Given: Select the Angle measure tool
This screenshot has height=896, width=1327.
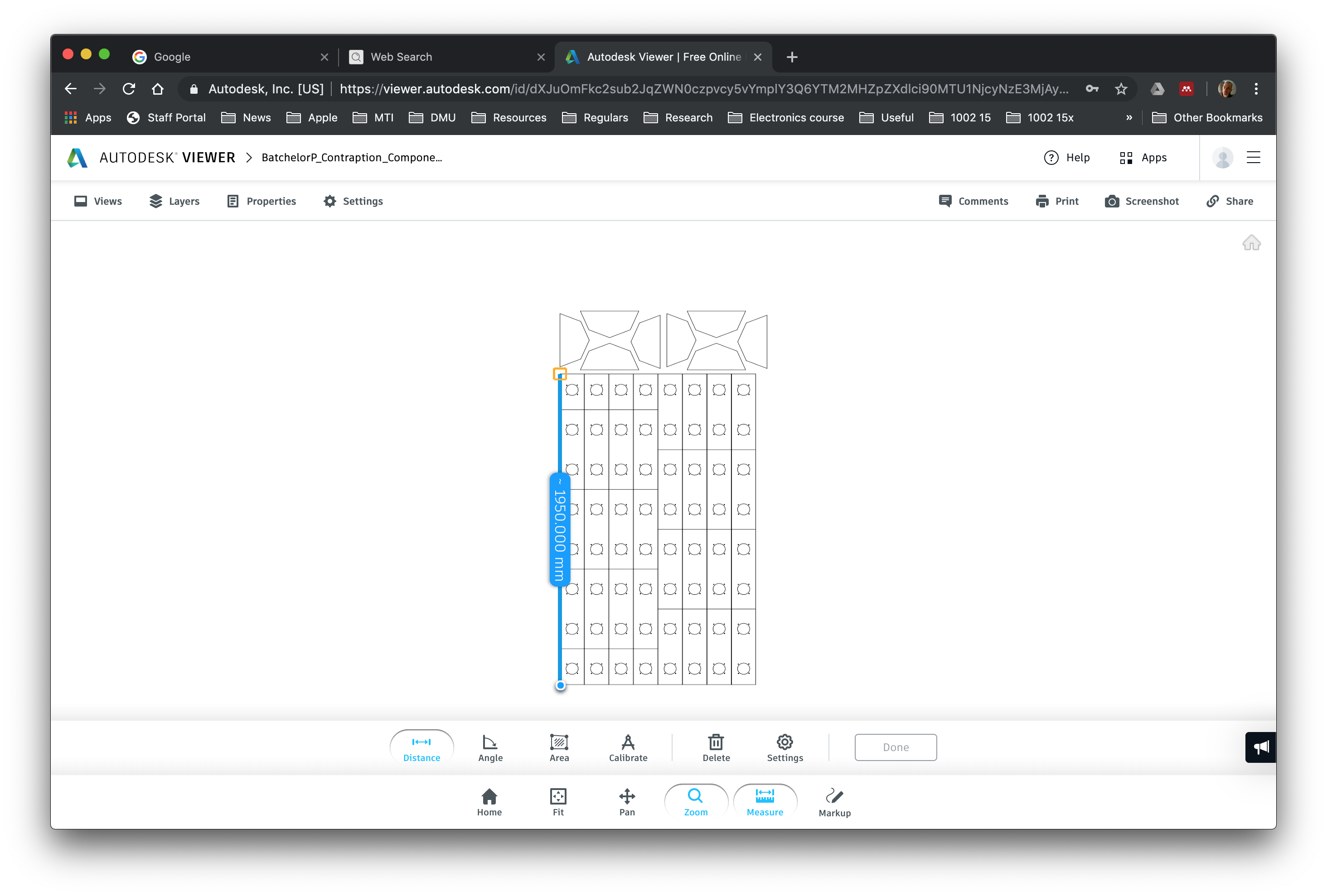Looking at the screenshot, I should 490,747.
